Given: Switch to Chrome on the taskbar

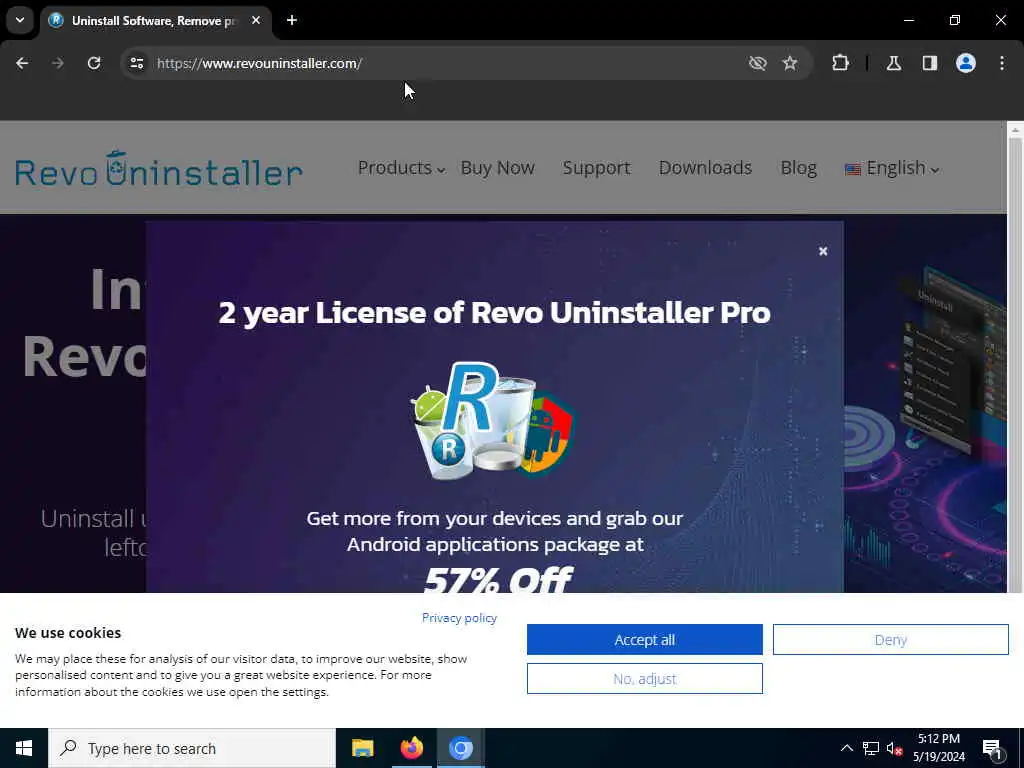Looking at the screenshot, I should point(460,748).
